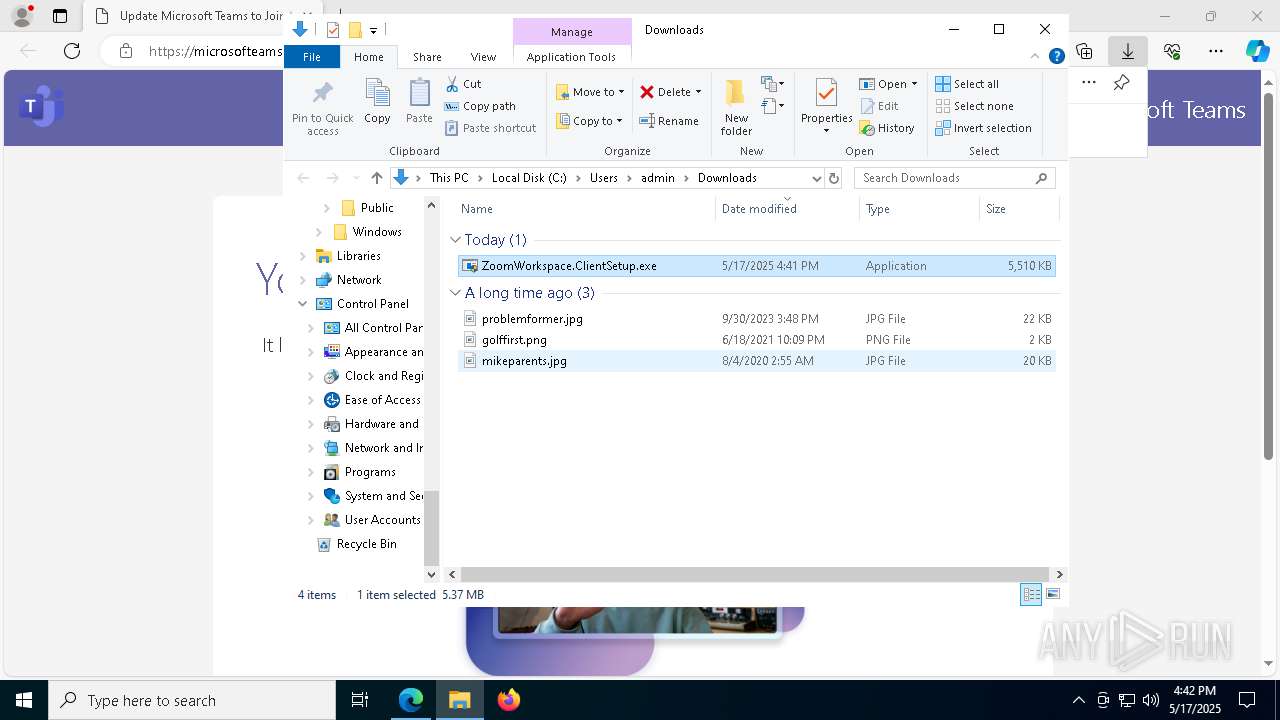Sort by the Date modified column header
This screenshot has width=1280, height=720.
[788, 209]
